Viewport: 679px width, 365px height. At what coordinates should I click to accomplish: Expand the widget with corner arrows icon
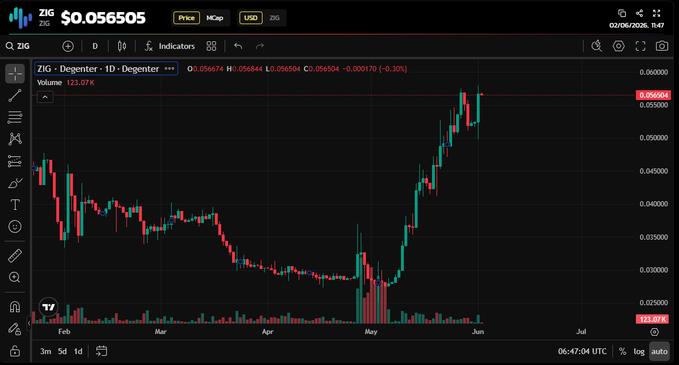pyautogui.click(x=657, y=13)
